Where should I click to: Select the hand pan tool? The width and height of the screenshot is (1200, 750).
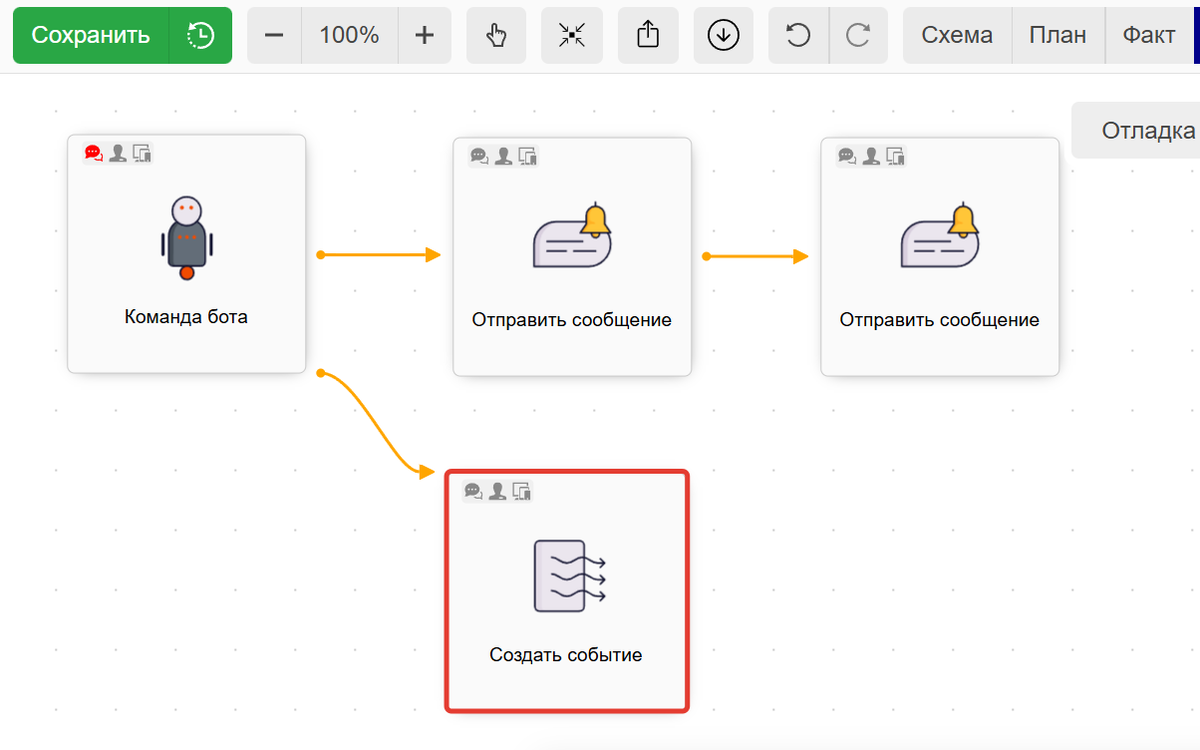click(x=496, y=35)
